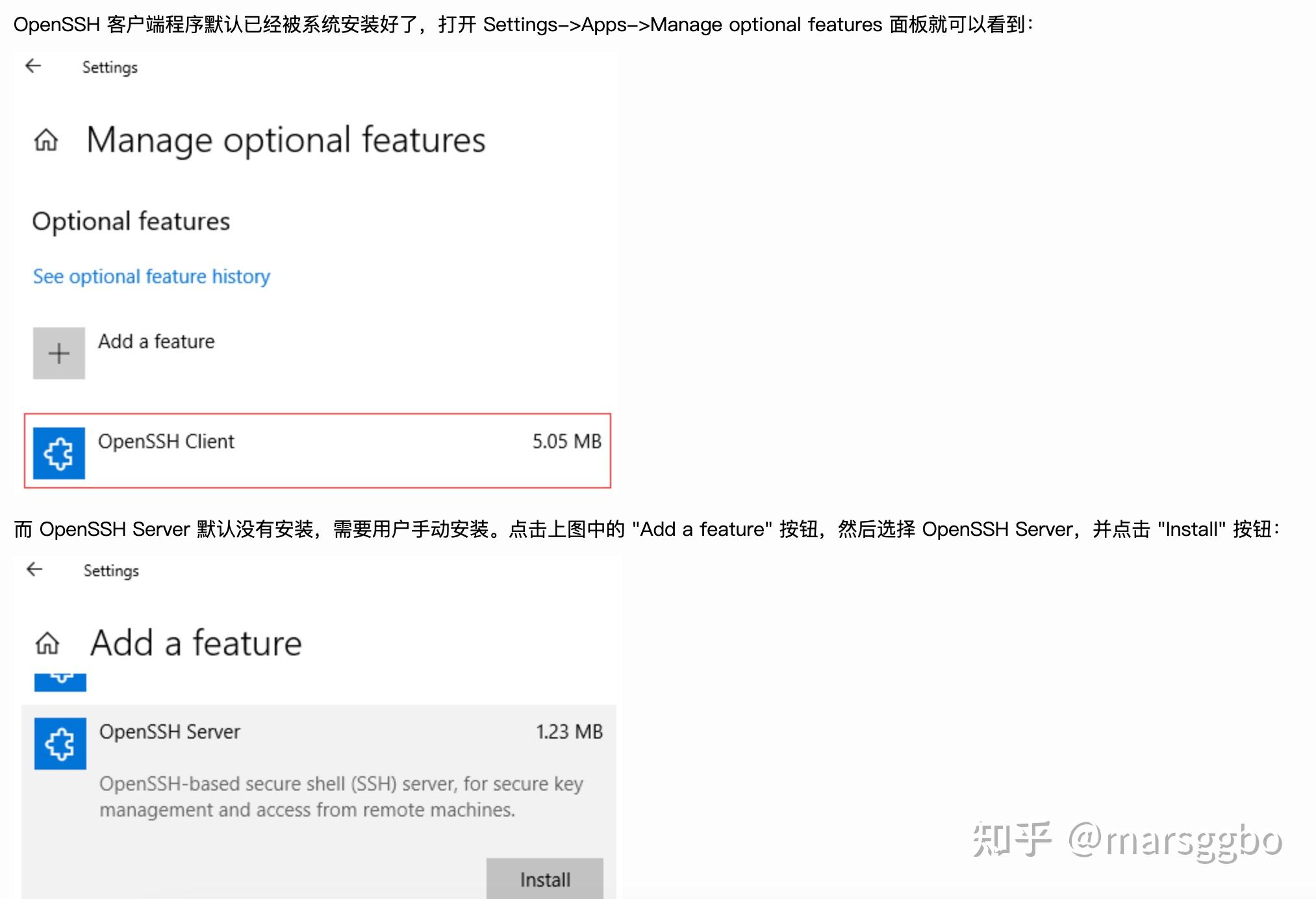Click back arrow in Add a feature window

[34, 570]
